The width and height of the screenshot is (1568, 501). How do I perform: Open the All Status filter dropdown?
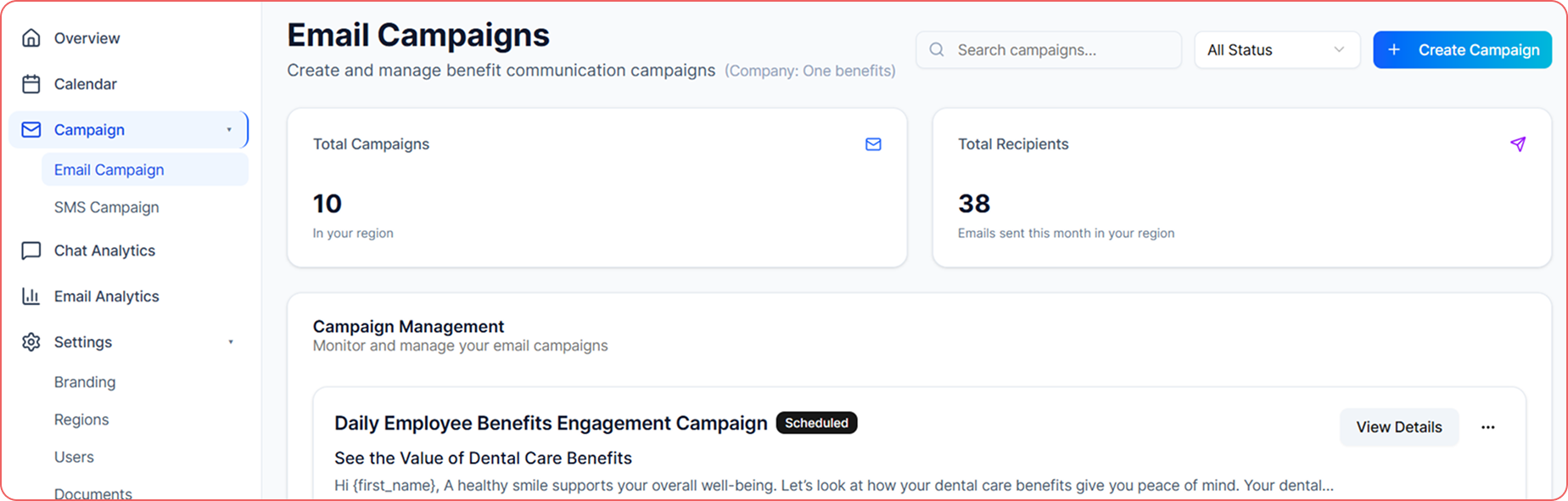(1276, 50)
